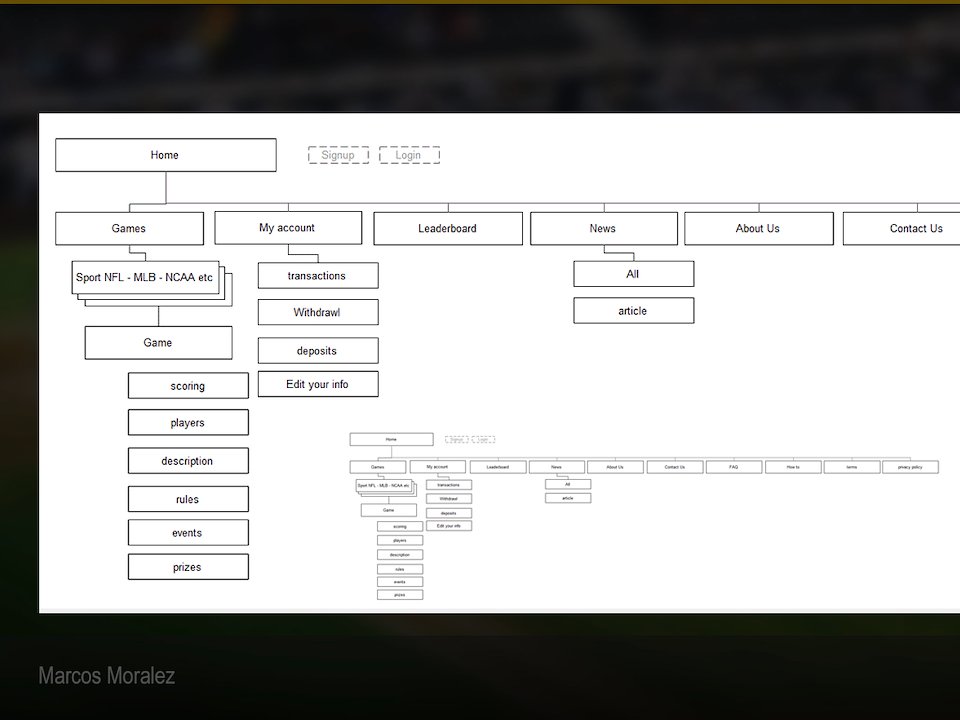Select the dashed Signup box in the large sitemap

pos(339,155)
